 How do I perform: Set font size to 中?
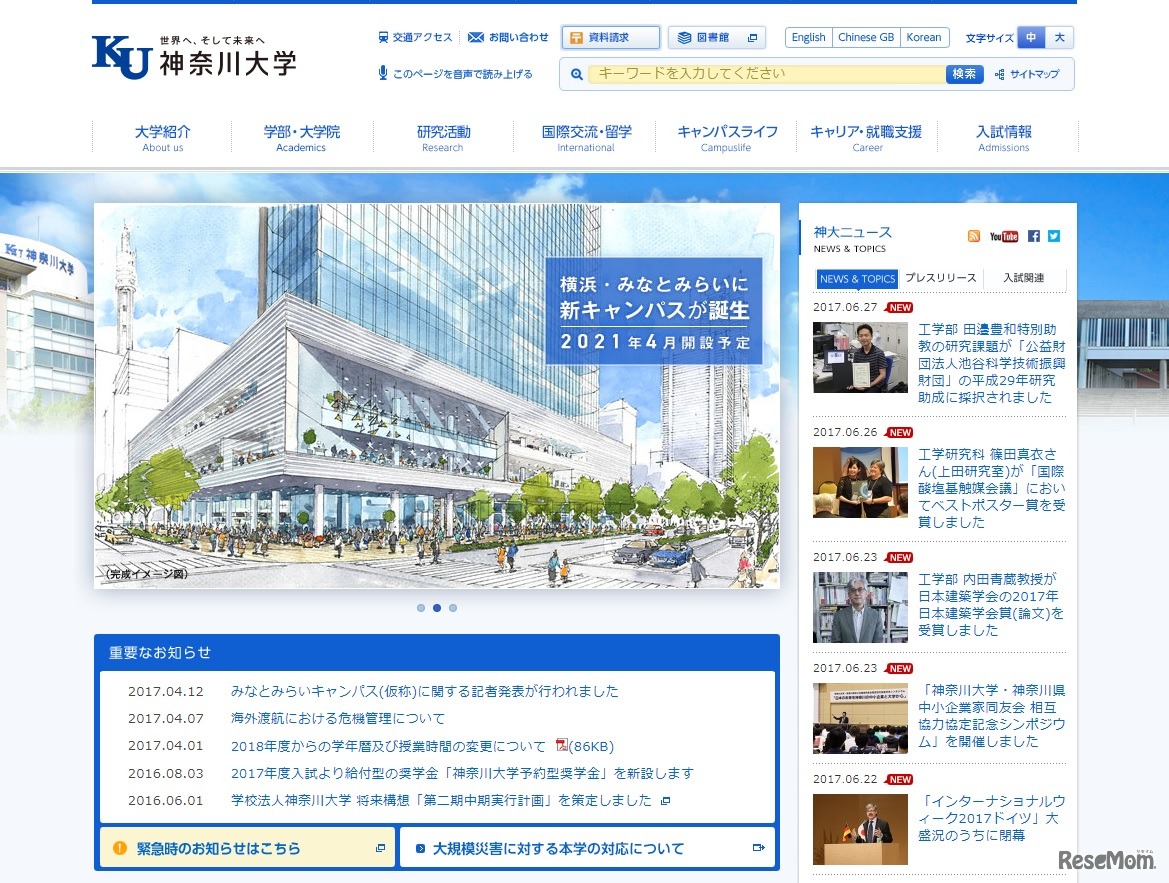pos(1031,38)
